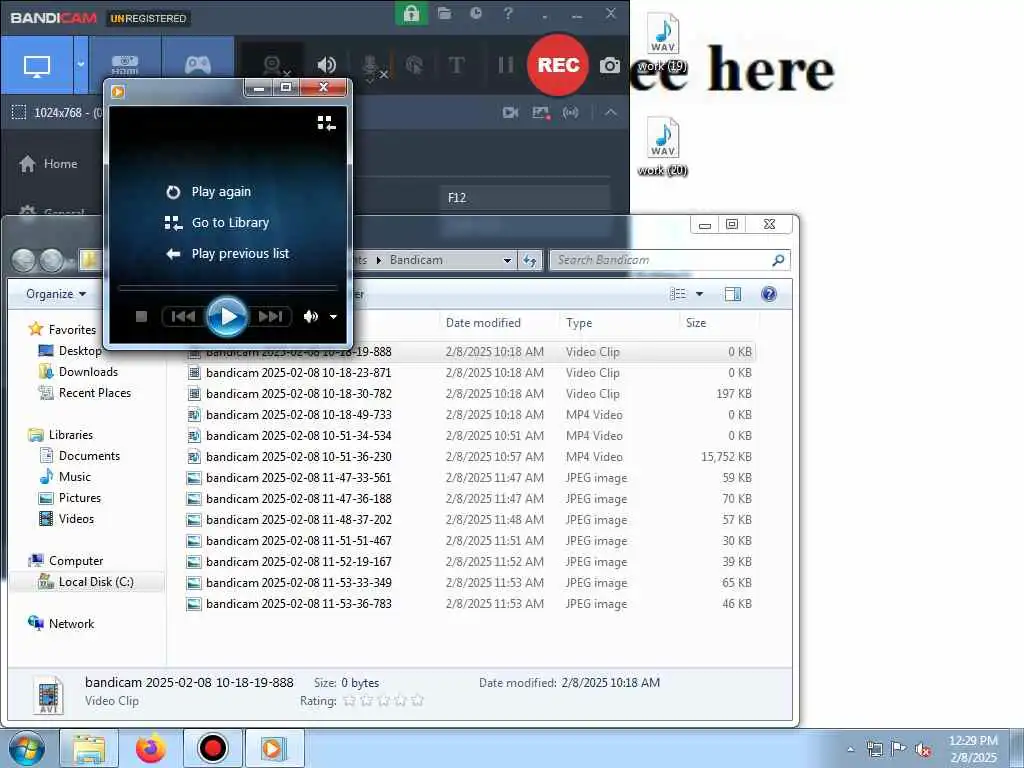Click Explorer back navigation button
This screenshot has width=1024, height=768.
[24, 261]
